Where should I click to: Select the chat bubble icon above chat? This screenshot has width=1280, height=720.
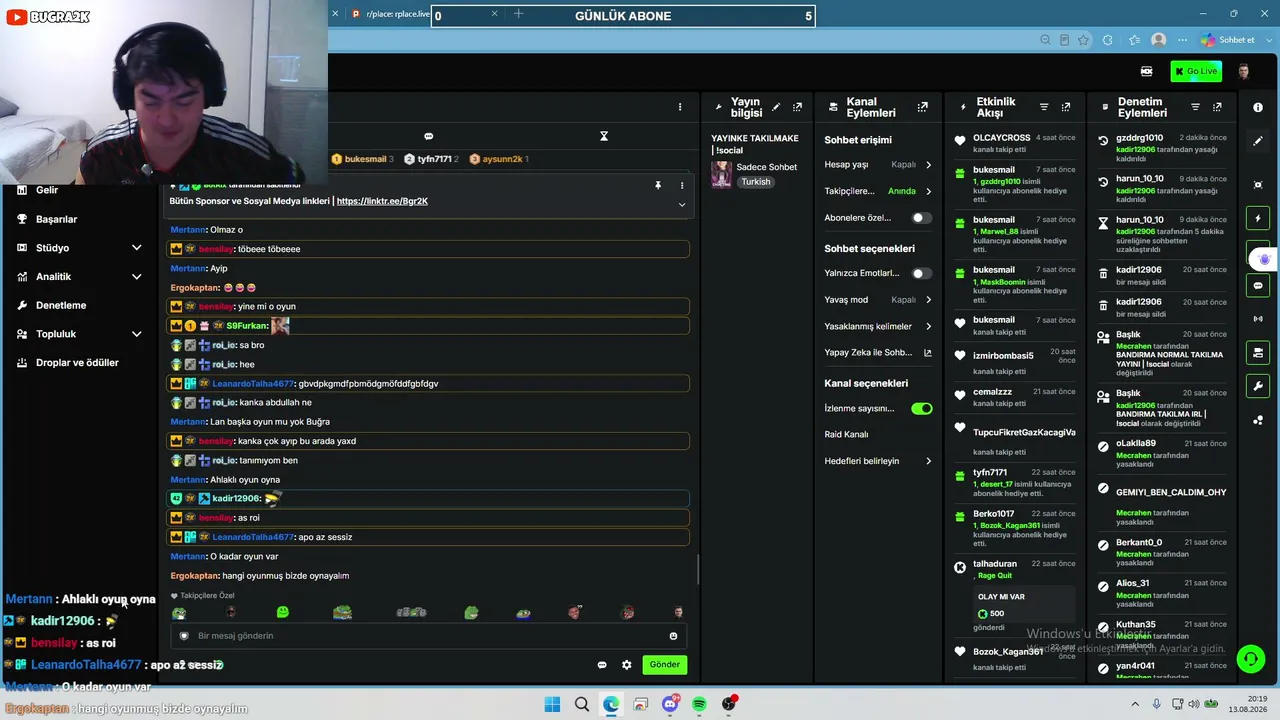(x=429, y=136)
